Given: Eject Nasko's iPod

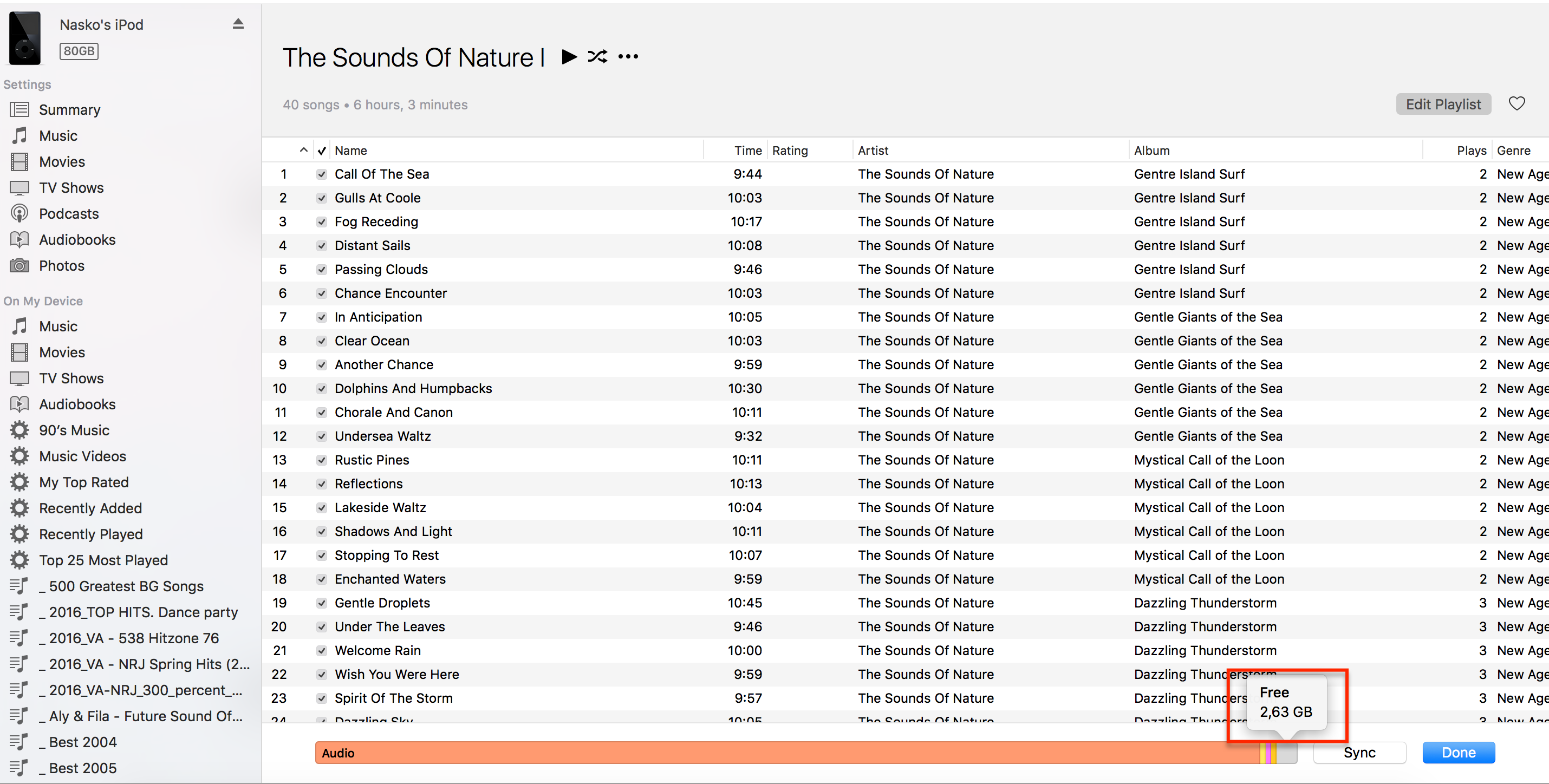Looking at the screenshot, I should 238,24.
